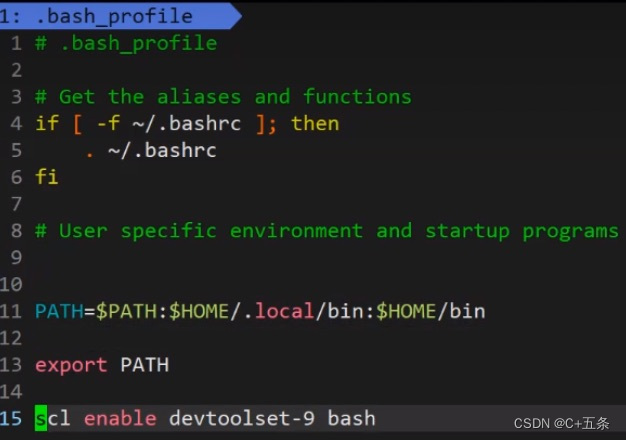The image size is (626, 440).
Task: Click the '-f' test flag on line 4
Action: pos(108,124)
